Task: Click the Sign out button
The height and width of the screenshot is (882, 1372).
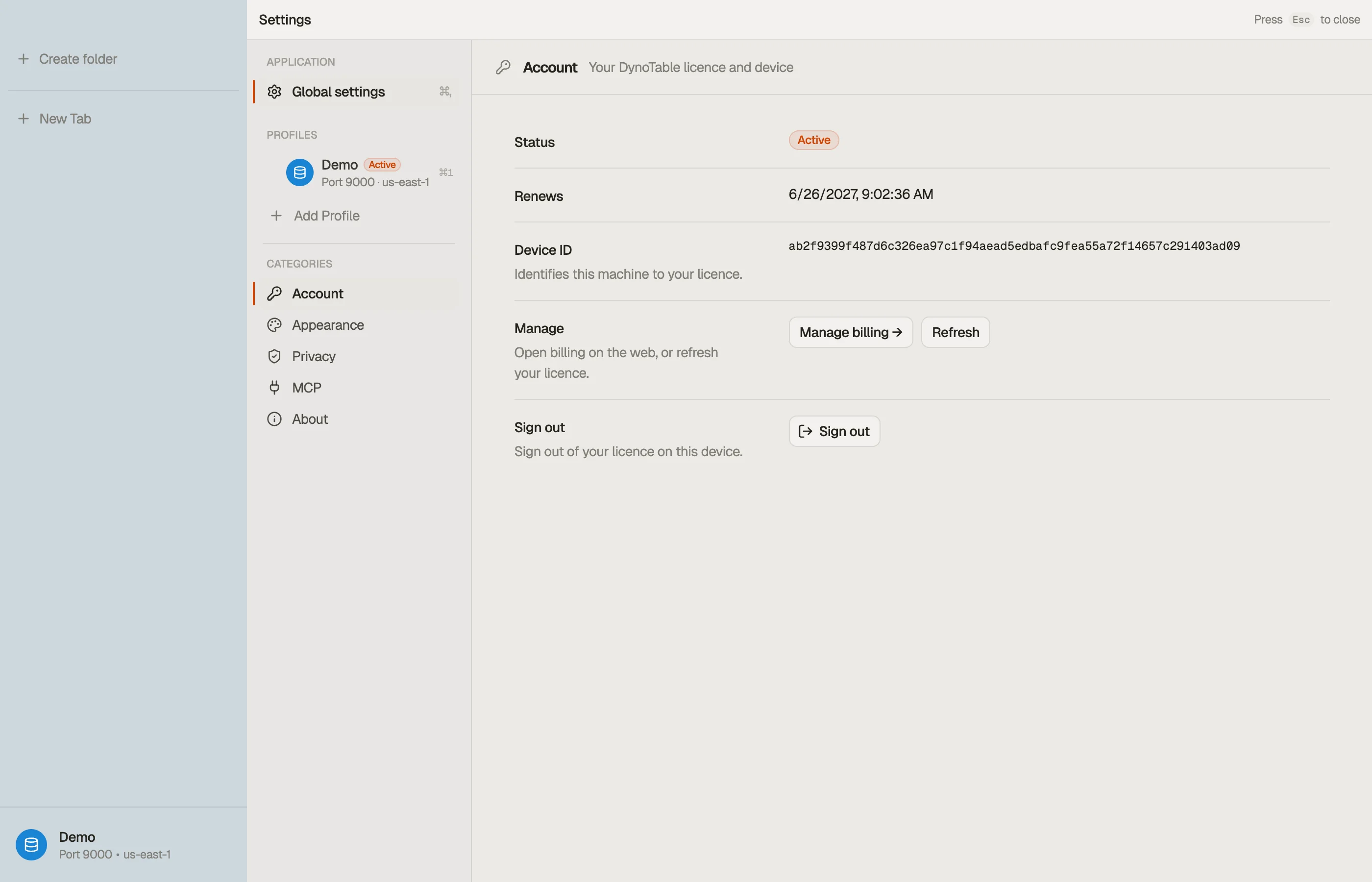Action: 834,431
